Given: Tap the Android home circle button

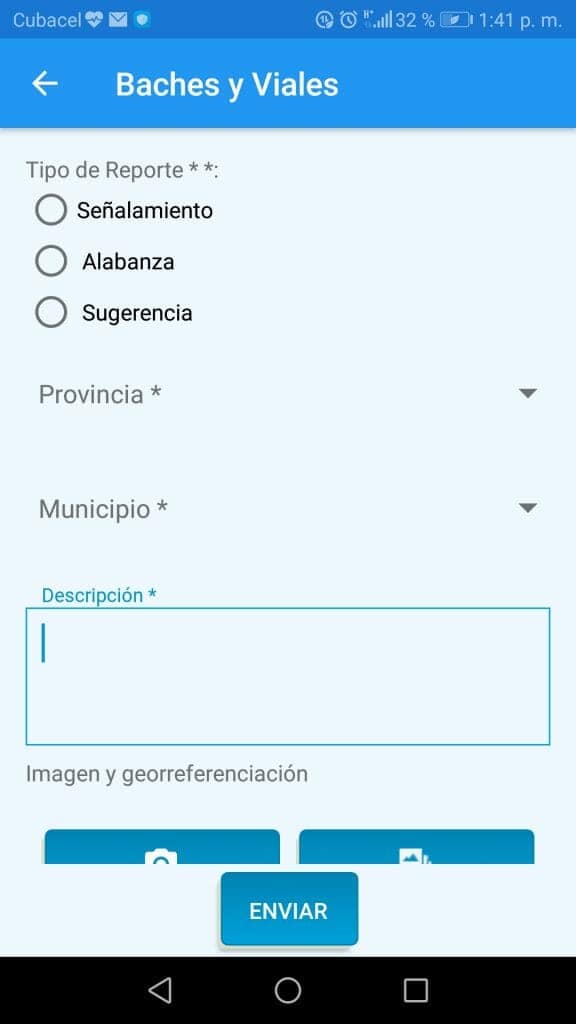Looking at the screenshot, I should click(287, 990).
